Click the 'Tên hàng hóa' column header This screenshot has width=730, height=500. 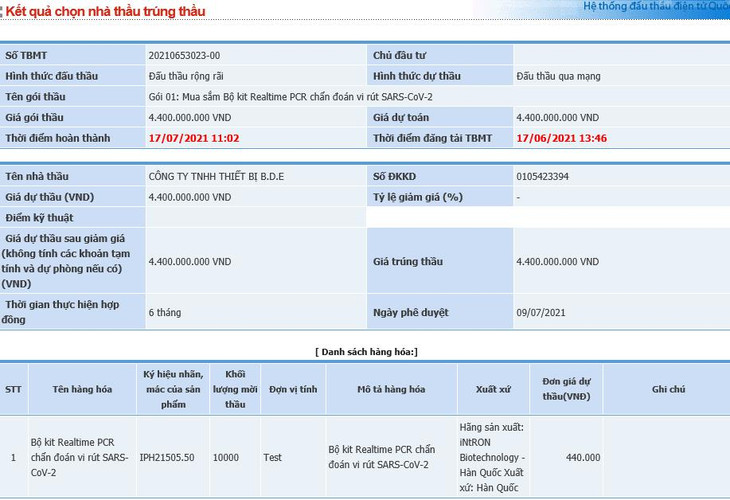point(84,389)
